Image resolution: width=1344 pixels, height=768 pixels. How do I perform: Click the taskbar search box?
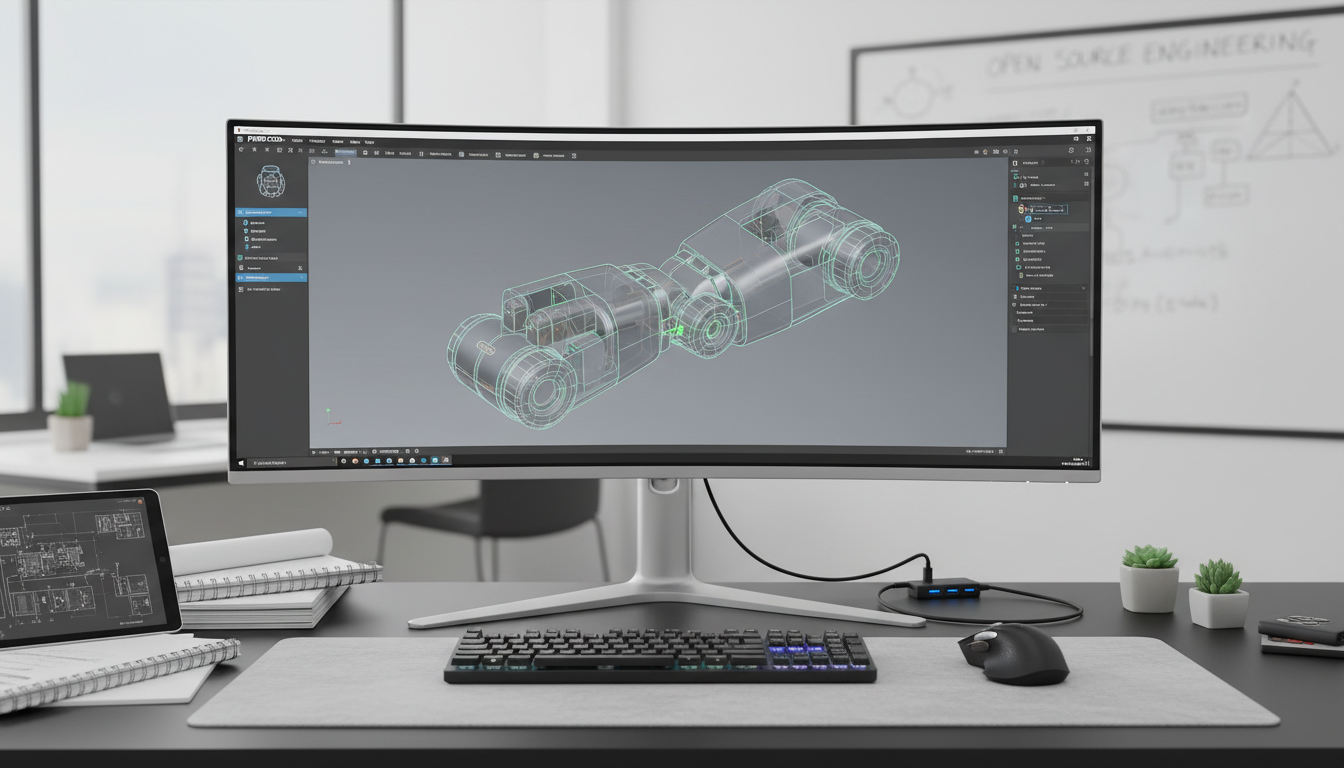[x=292, y=463]
